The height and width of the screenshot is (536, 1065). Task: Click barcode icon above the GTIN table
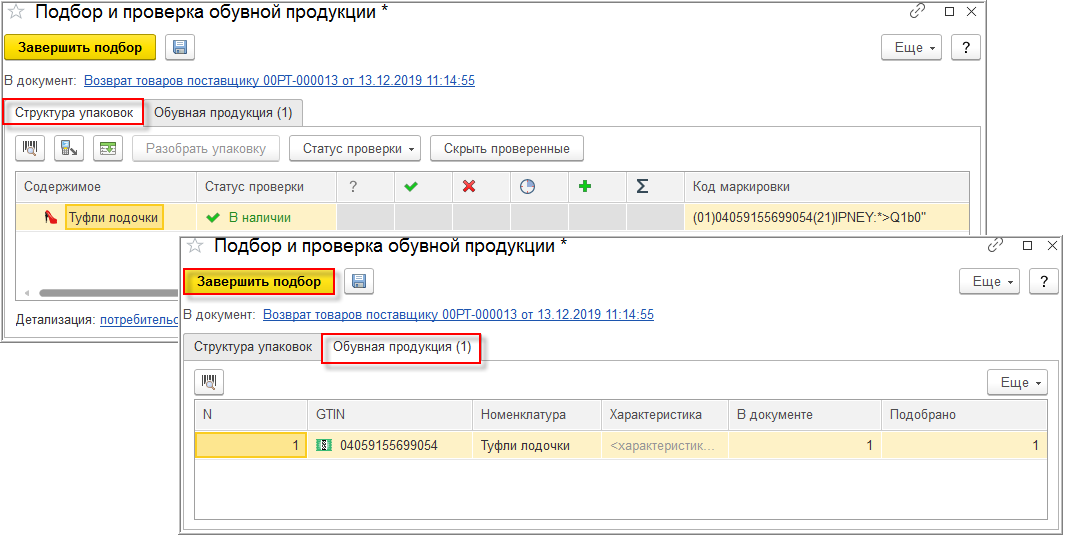(x=210, y=382)
